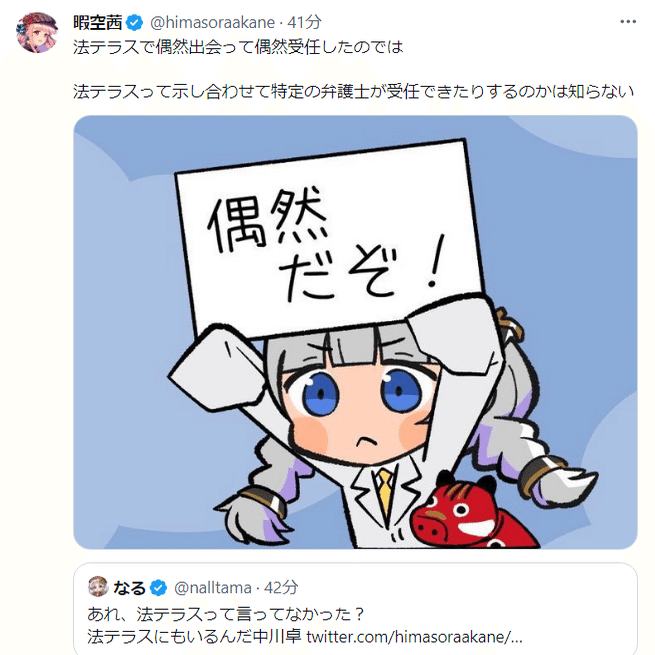Open the quoted tweet card from なる
Screen dimensions: 655x655
[x=355, y=609]
